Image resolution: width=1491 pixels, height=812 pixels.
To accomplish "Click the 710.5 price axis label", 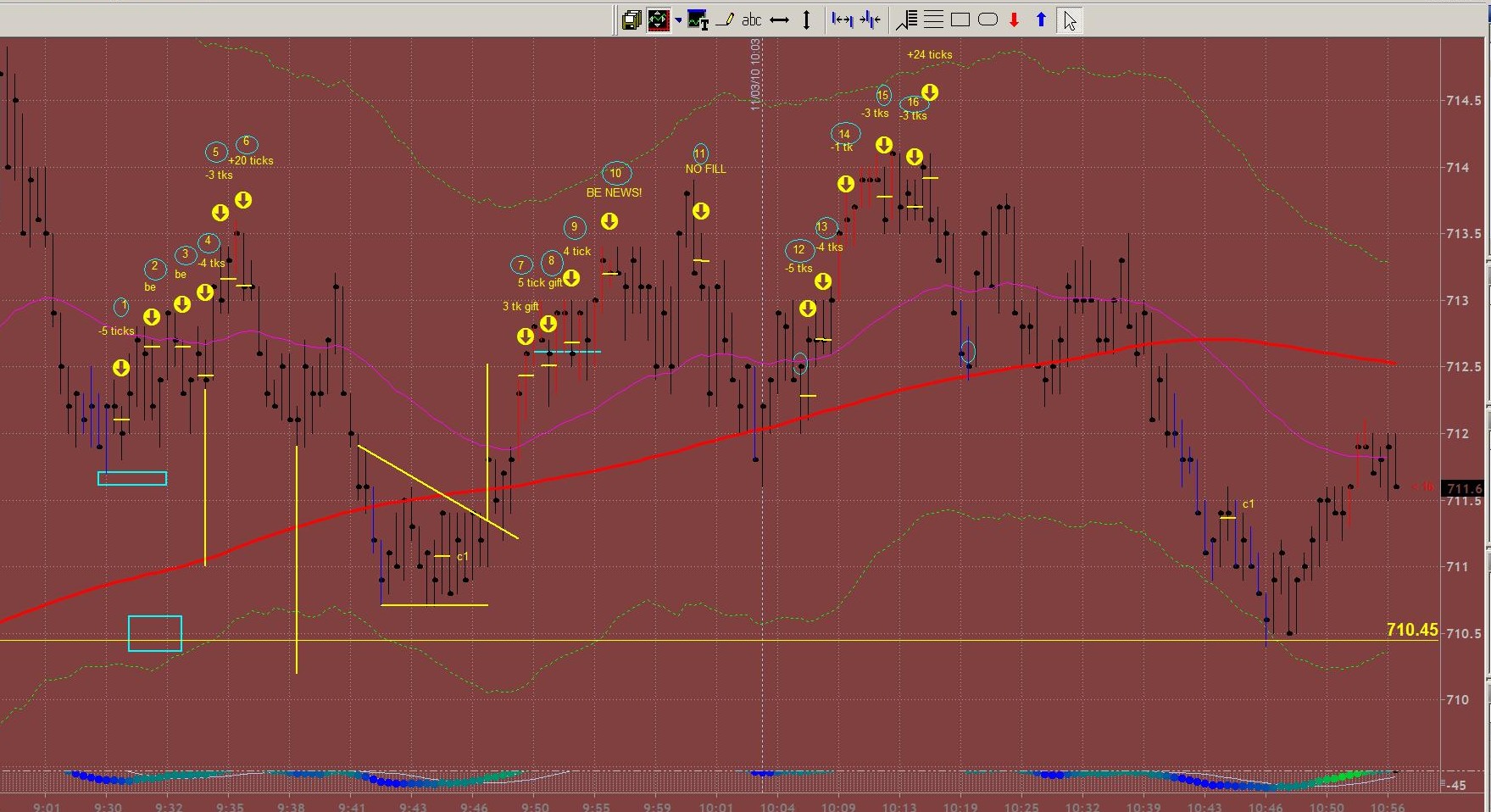I will tap(1463, 634).
